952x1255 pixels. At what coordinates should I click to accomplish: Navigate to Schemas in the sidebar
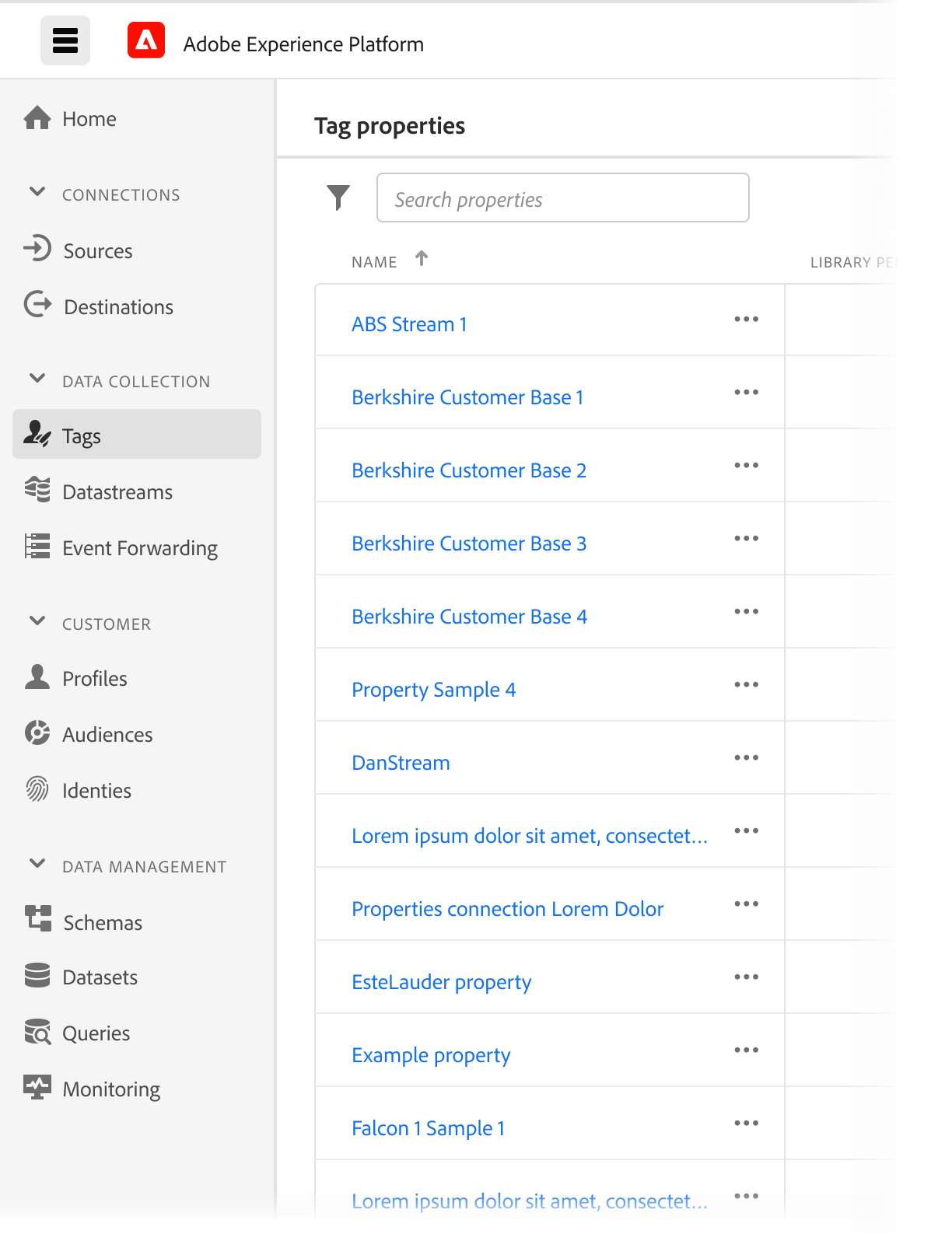[102, 923]
